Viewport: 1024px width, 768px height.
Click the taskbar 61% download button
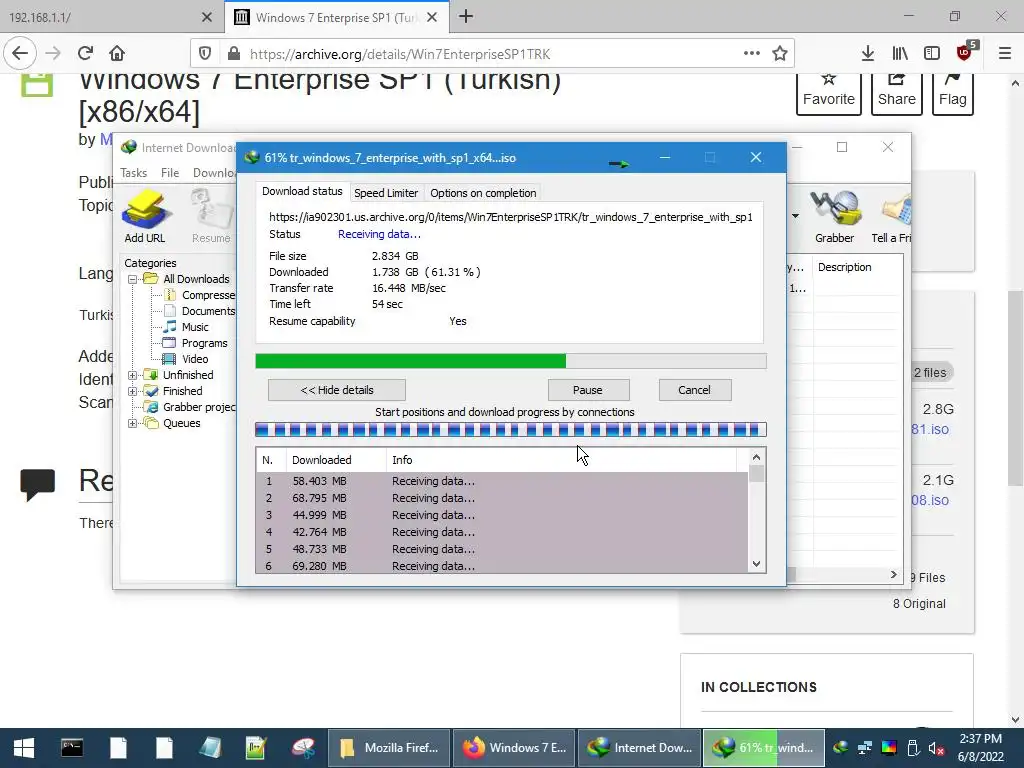tap(763, 748)
